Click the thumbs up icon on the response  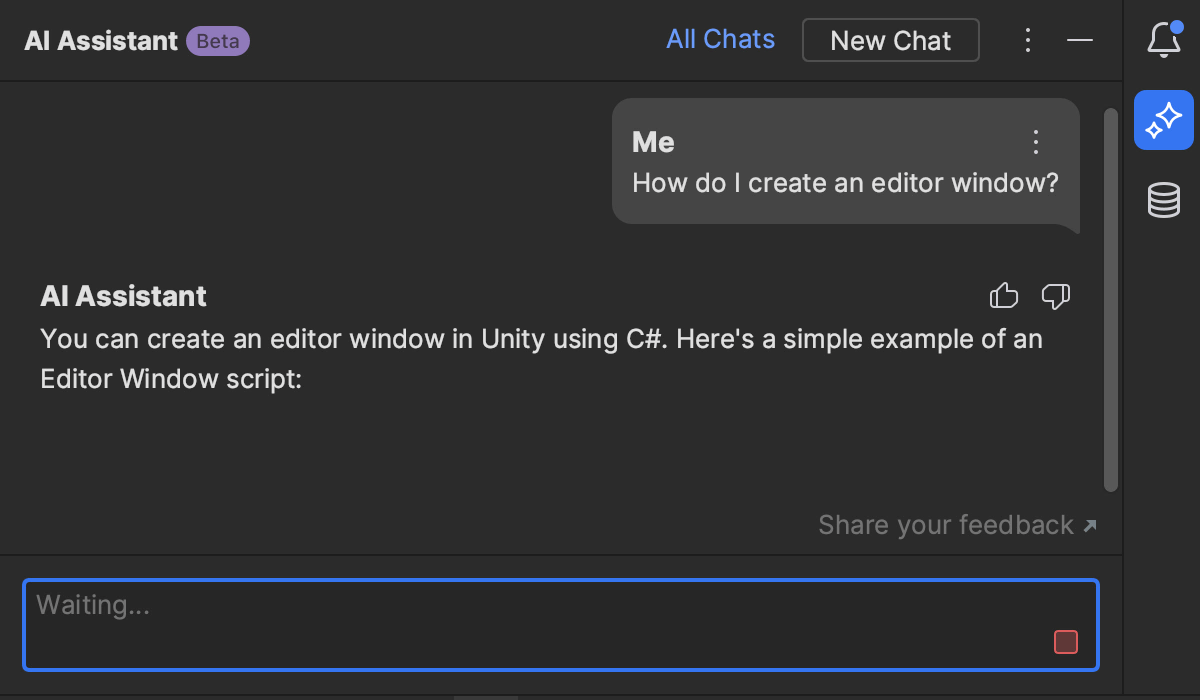pos(1003,296)
